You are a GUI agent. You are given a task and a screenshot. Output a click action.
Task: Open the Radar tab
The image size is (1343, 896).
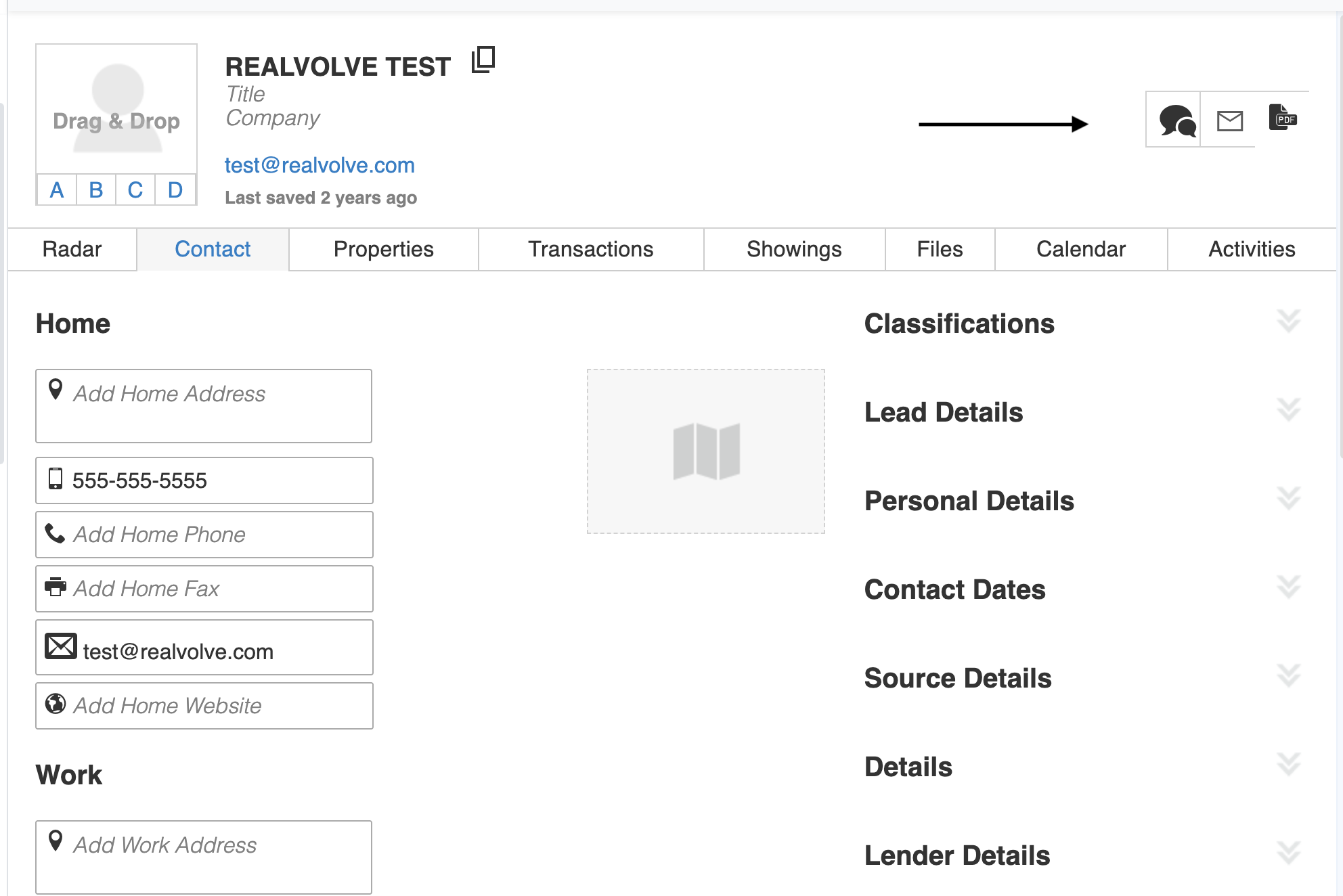click(72, 249)
